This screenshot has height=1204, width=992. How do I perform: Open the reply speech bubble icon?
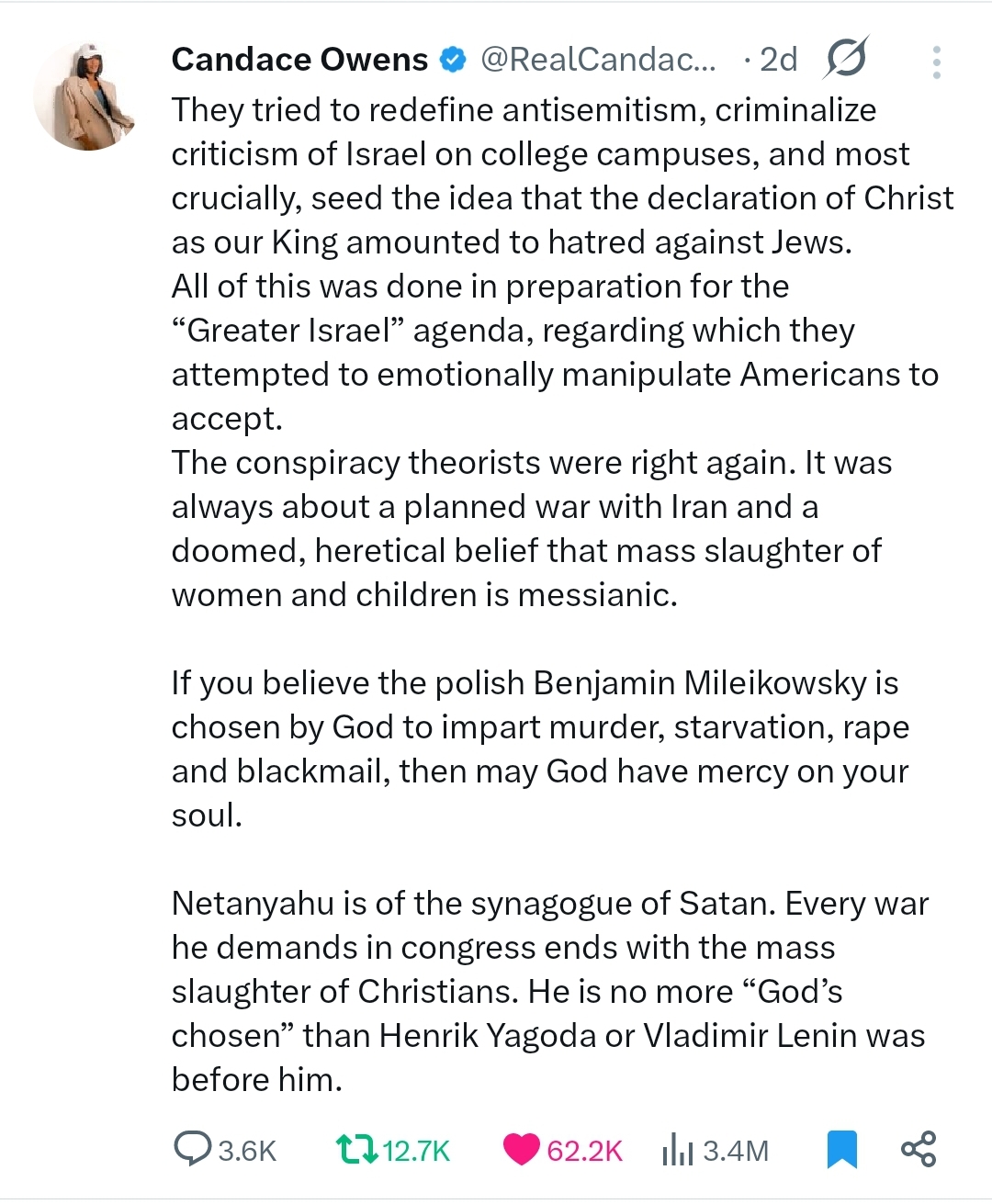coord(192,1149)
